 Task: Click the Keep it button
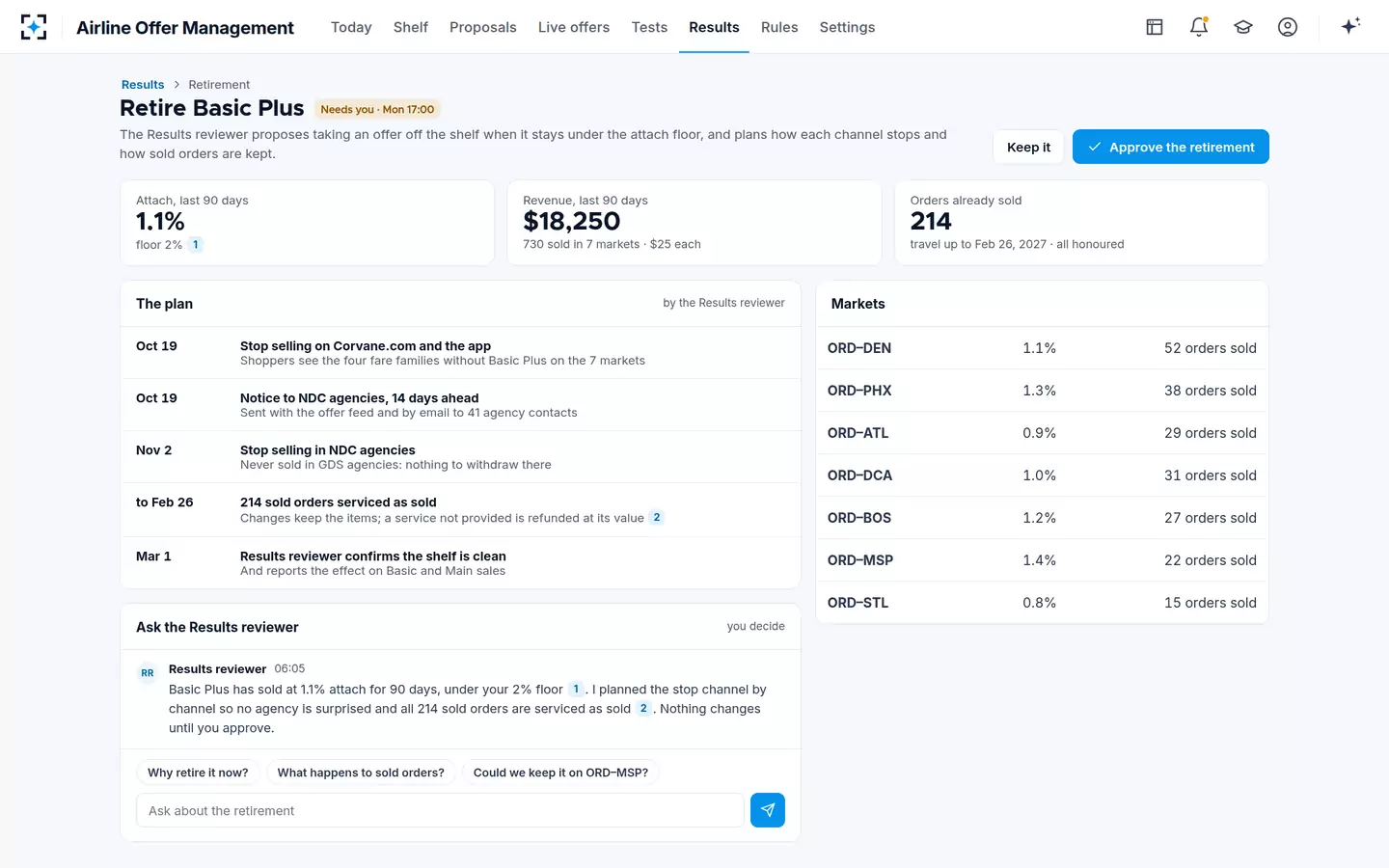pyautogui.click(x=1028, y=147)
